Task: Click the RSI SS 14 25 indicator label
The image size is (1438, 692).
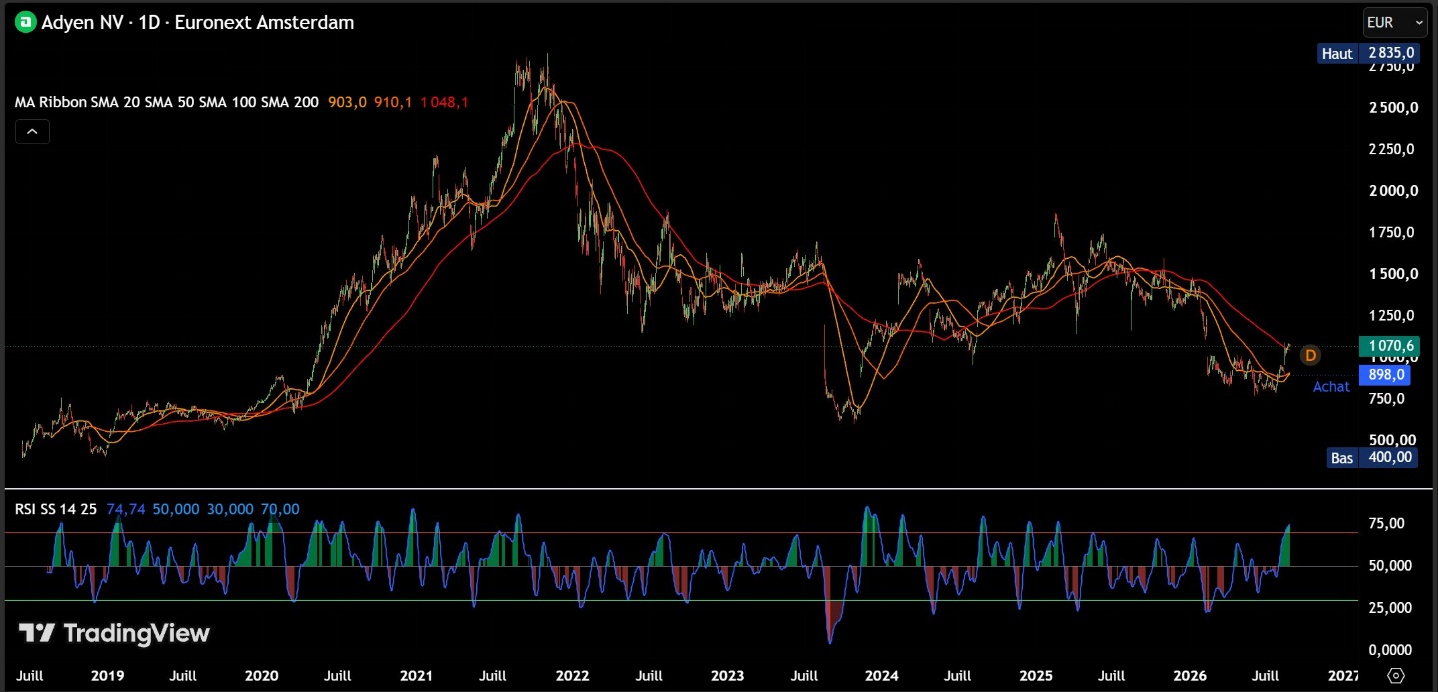Action: [56, 509]
